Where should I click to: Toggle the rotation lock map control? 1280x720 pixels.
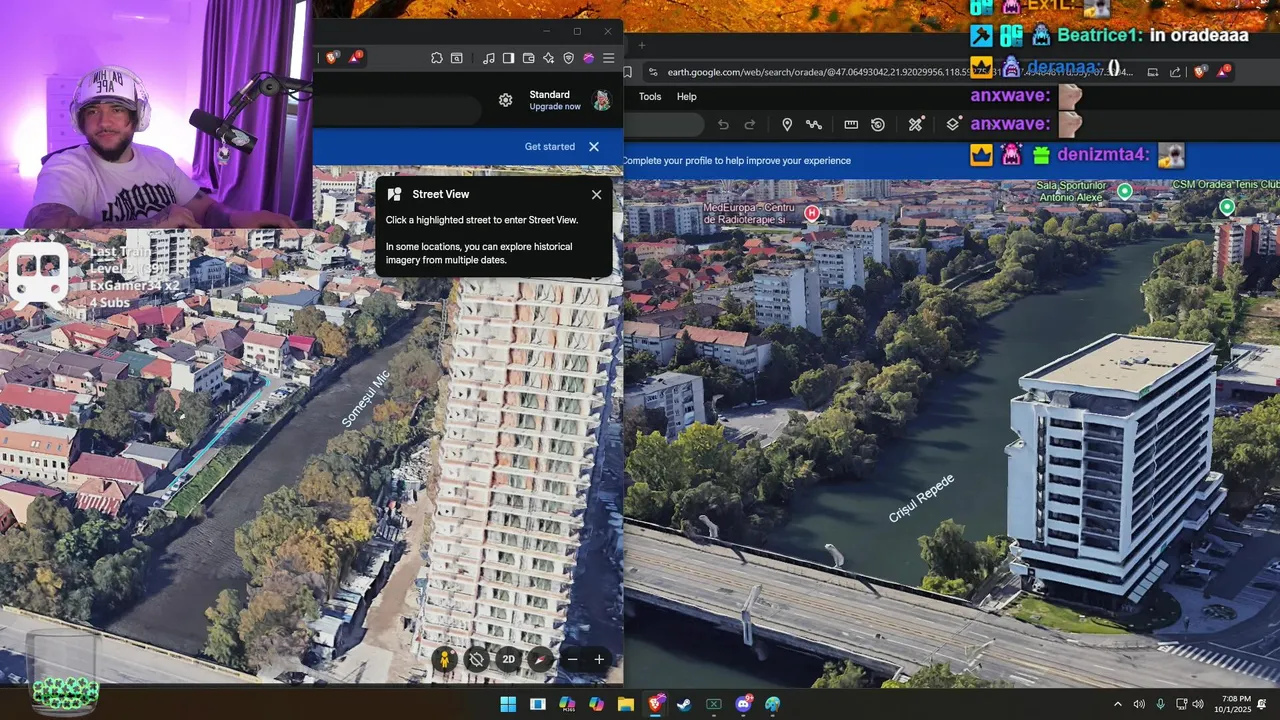477,659
